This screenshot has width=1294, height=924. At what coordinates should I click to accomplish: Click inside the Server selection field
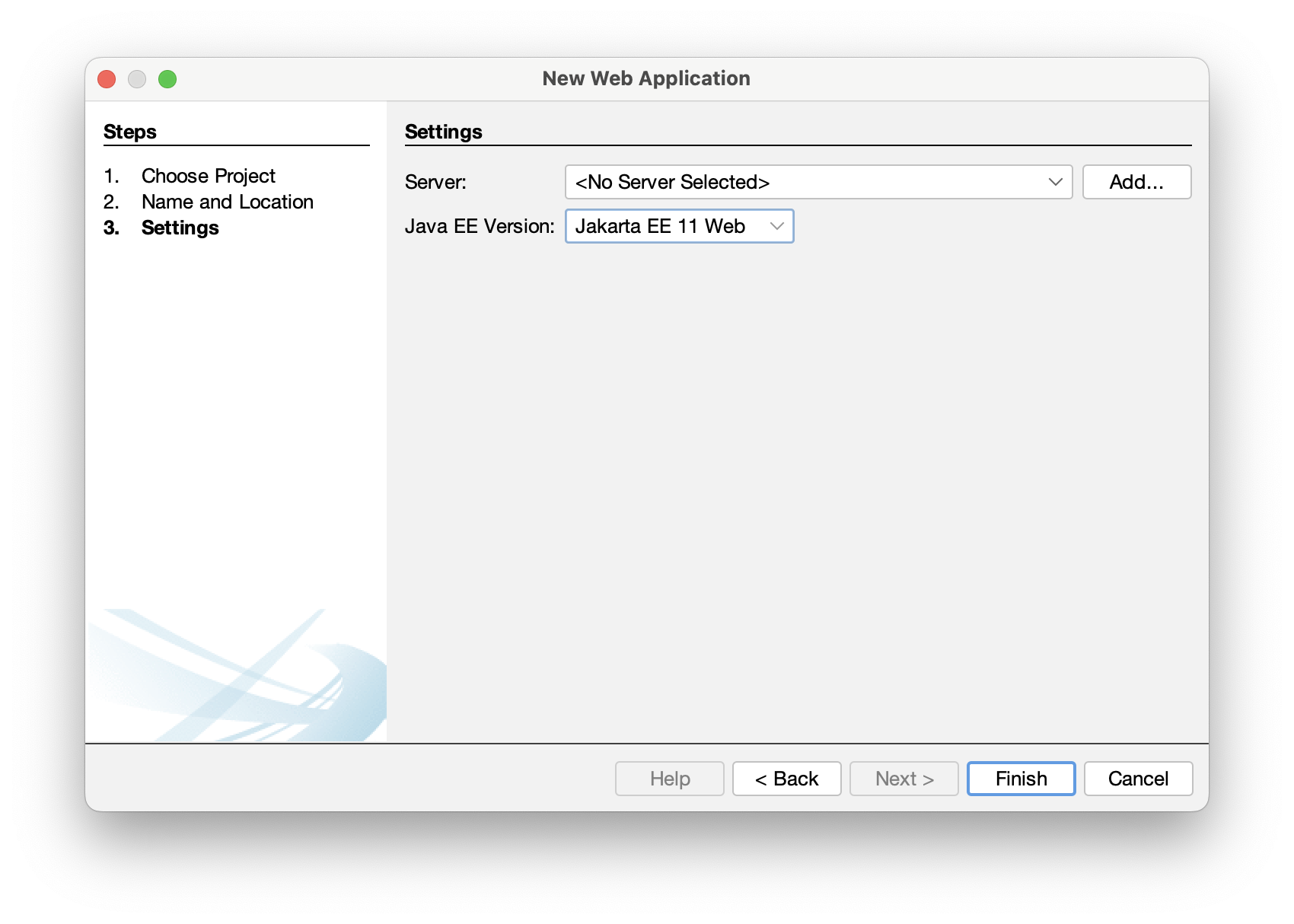761,182
